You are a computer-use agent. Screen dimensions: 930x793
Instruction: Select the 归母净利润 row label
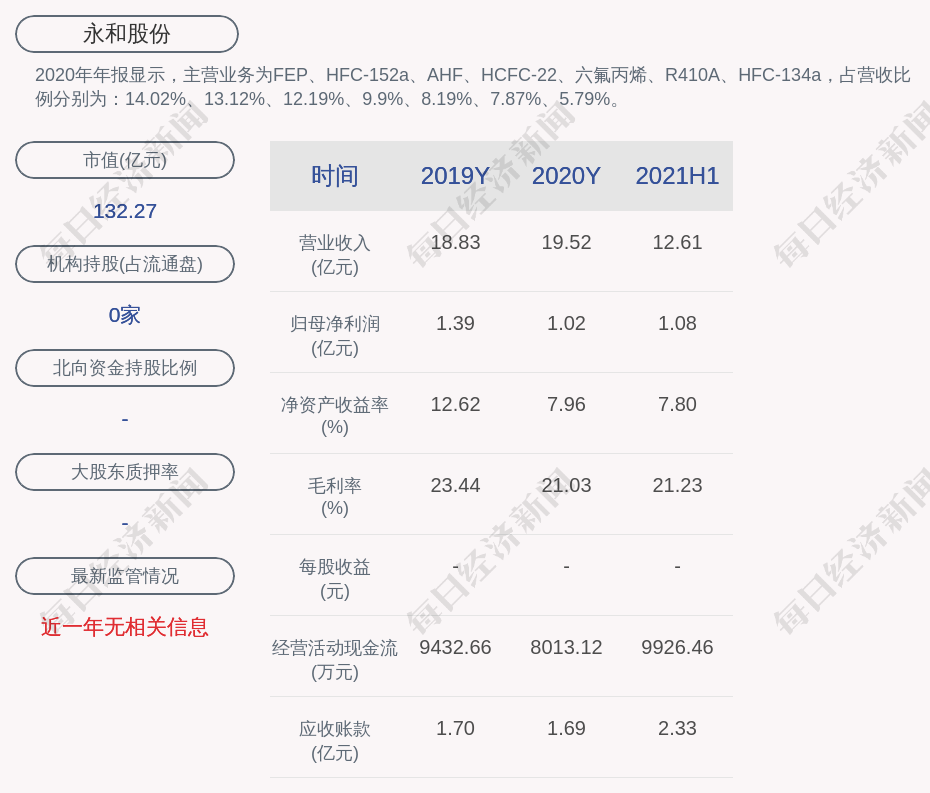(x=334, y=335)
